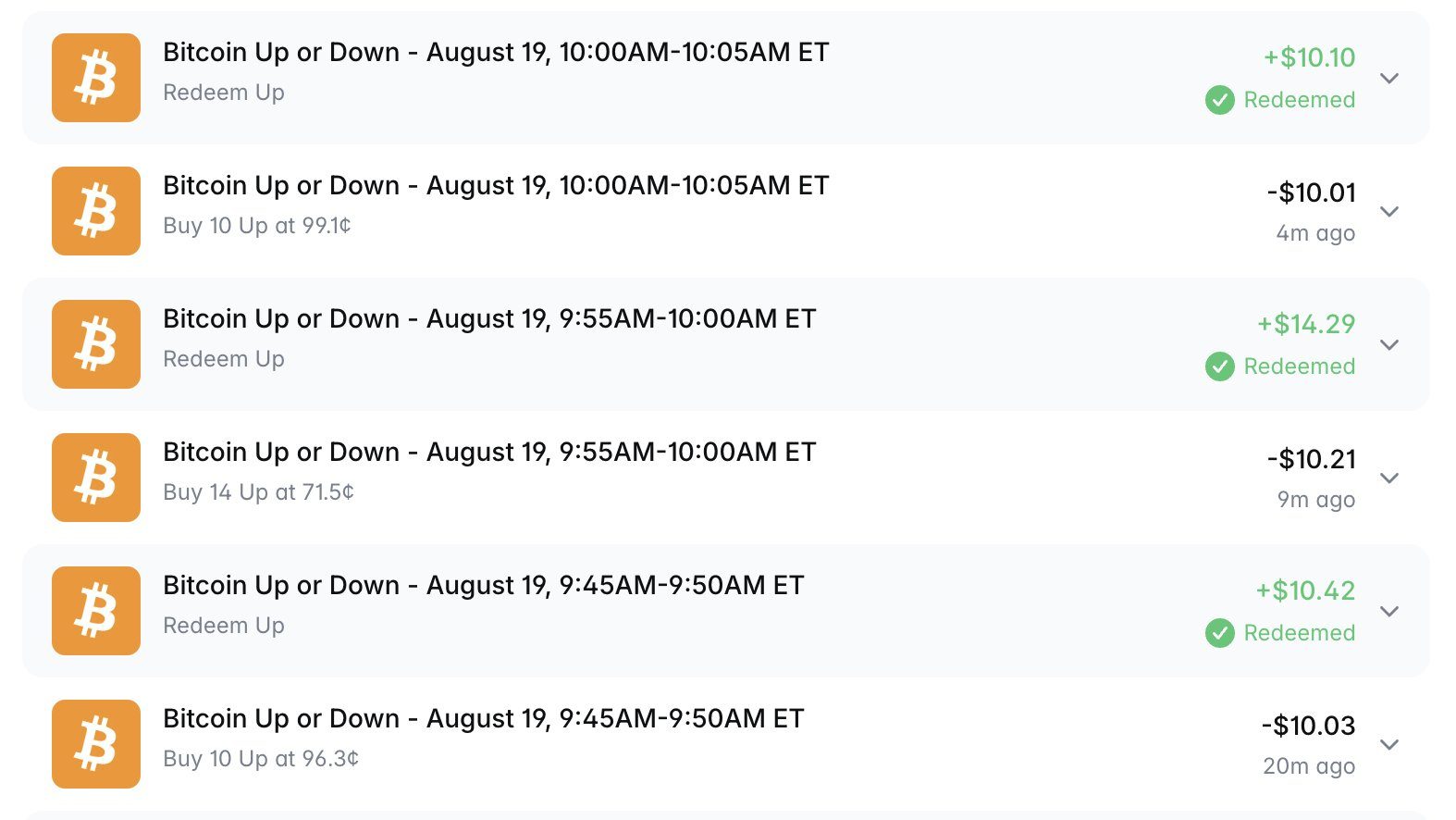Click Bitcoin icon of 10:00AM Redeem Up row
This screenshot has width=1456, height=820.
(x=96, y=78)
